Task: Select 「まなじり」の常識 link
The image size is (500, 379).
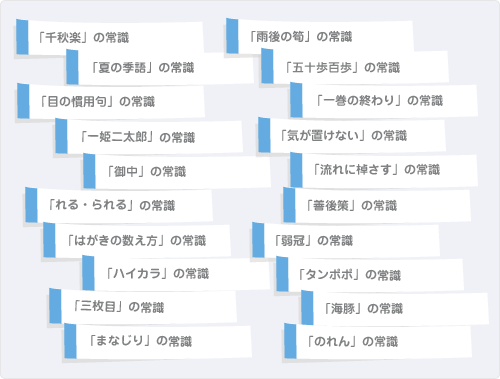Action: 158,341
